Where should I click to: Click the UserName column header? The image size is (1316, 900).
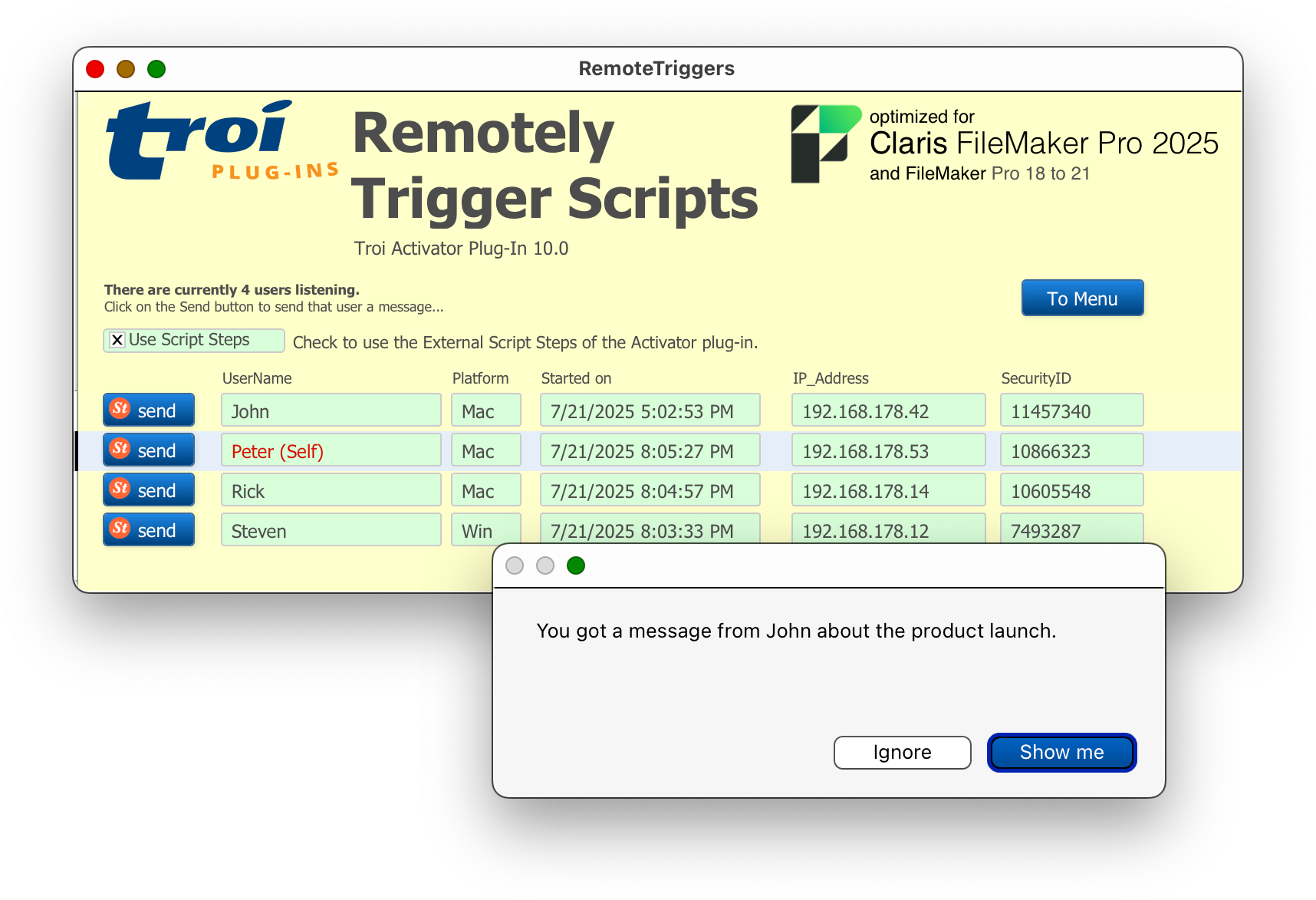click(257, 378)
